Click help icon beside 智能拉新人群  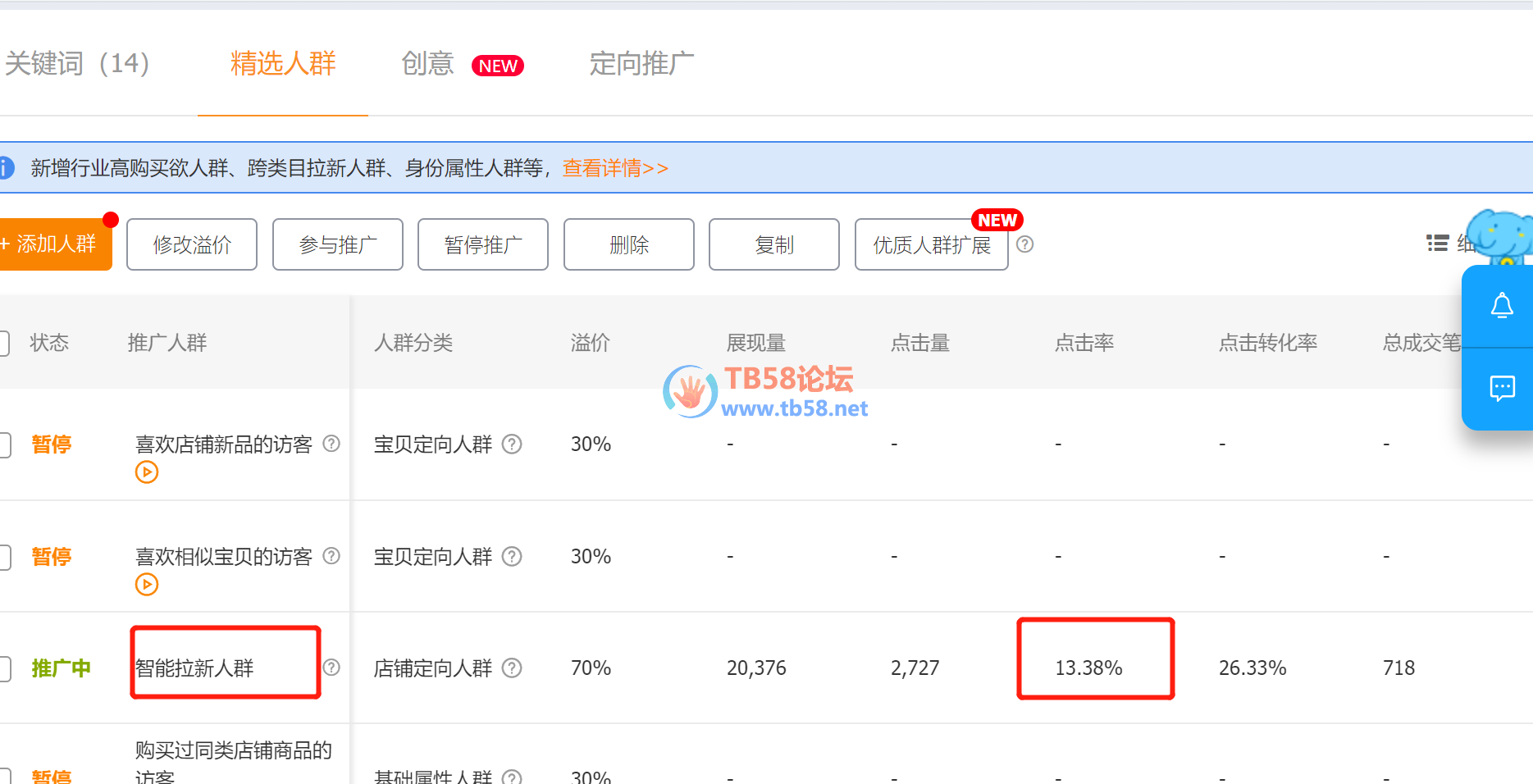coord(331,668)
